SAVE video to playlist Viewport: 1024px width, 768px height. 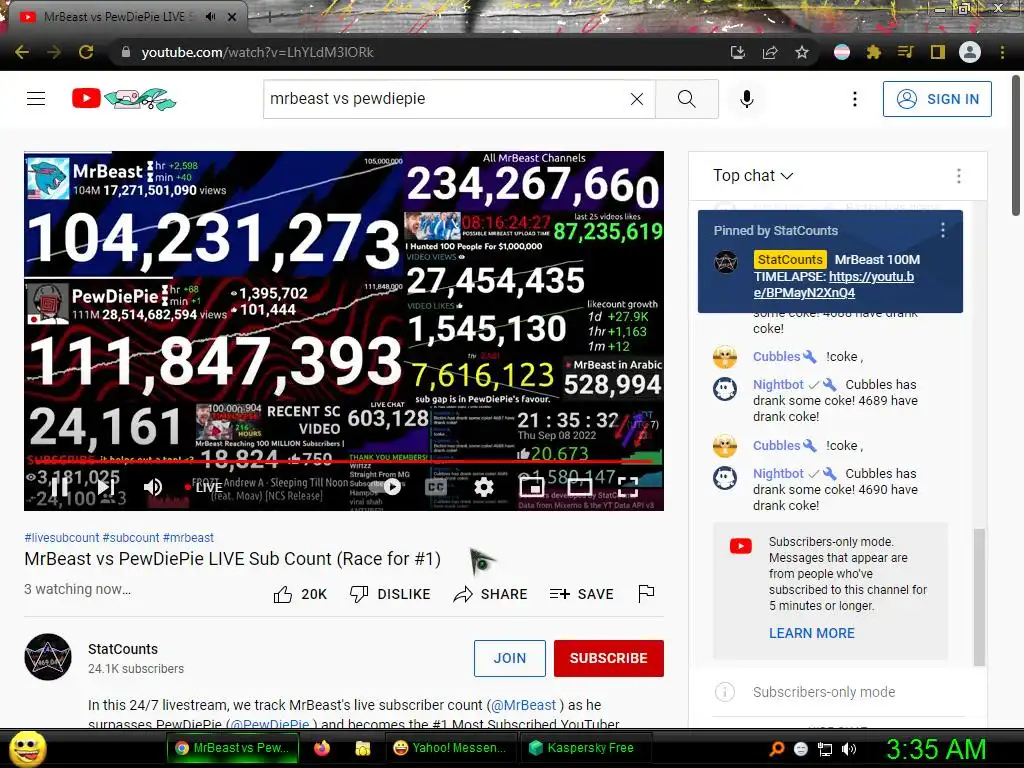[x=582, y=594]
